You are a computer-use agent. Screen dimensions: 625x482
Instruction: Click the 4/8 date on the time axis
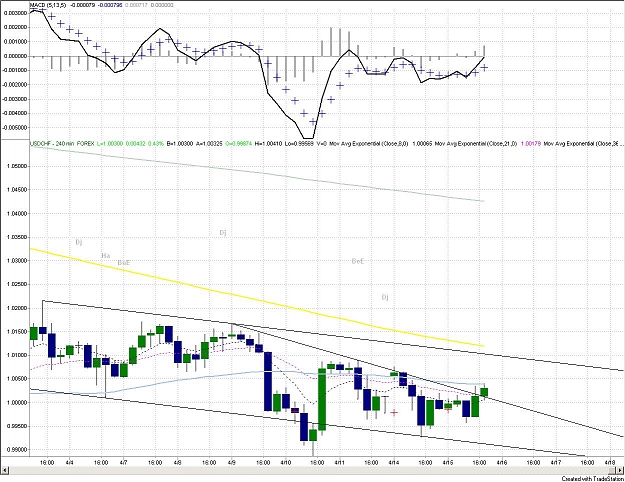coord(178,462)
